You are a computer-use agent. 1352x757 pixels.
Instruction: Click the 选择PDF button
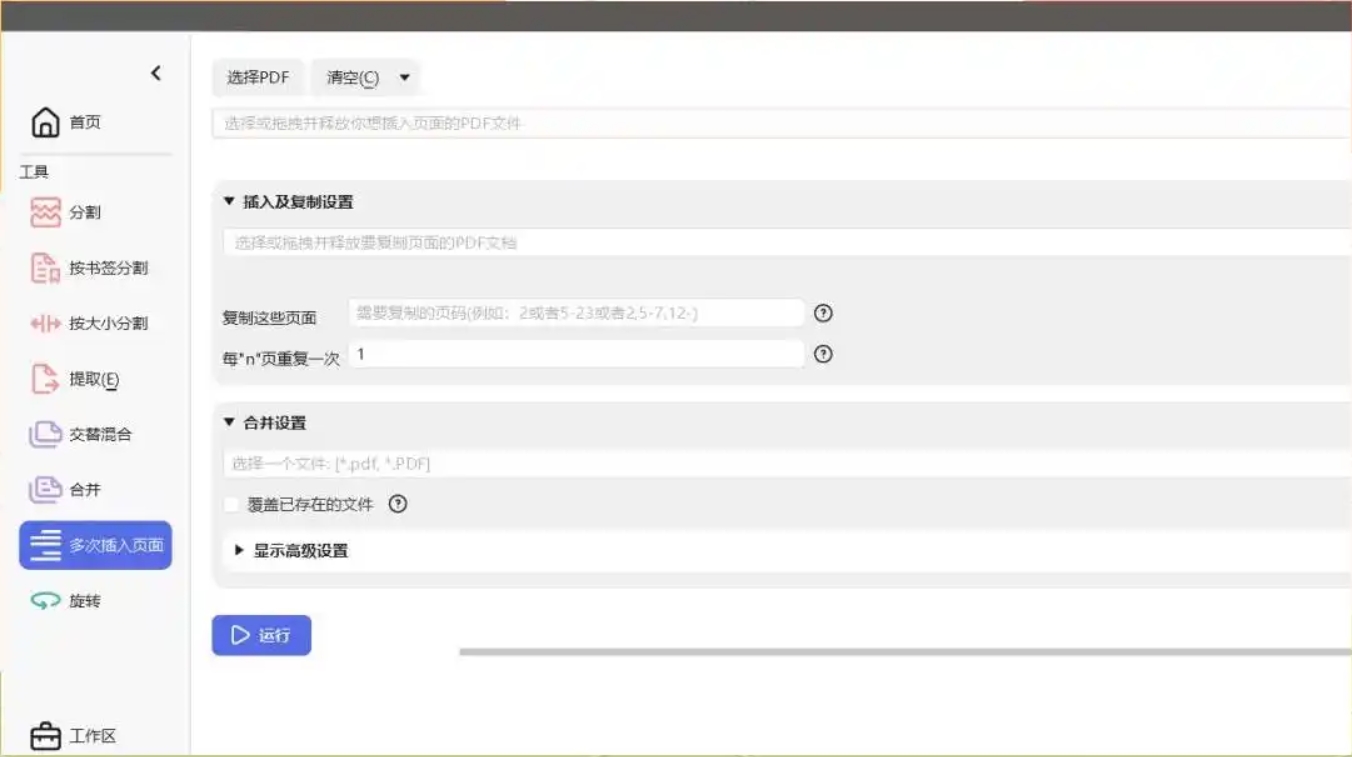pyautogui.click(x=258, y=78)
